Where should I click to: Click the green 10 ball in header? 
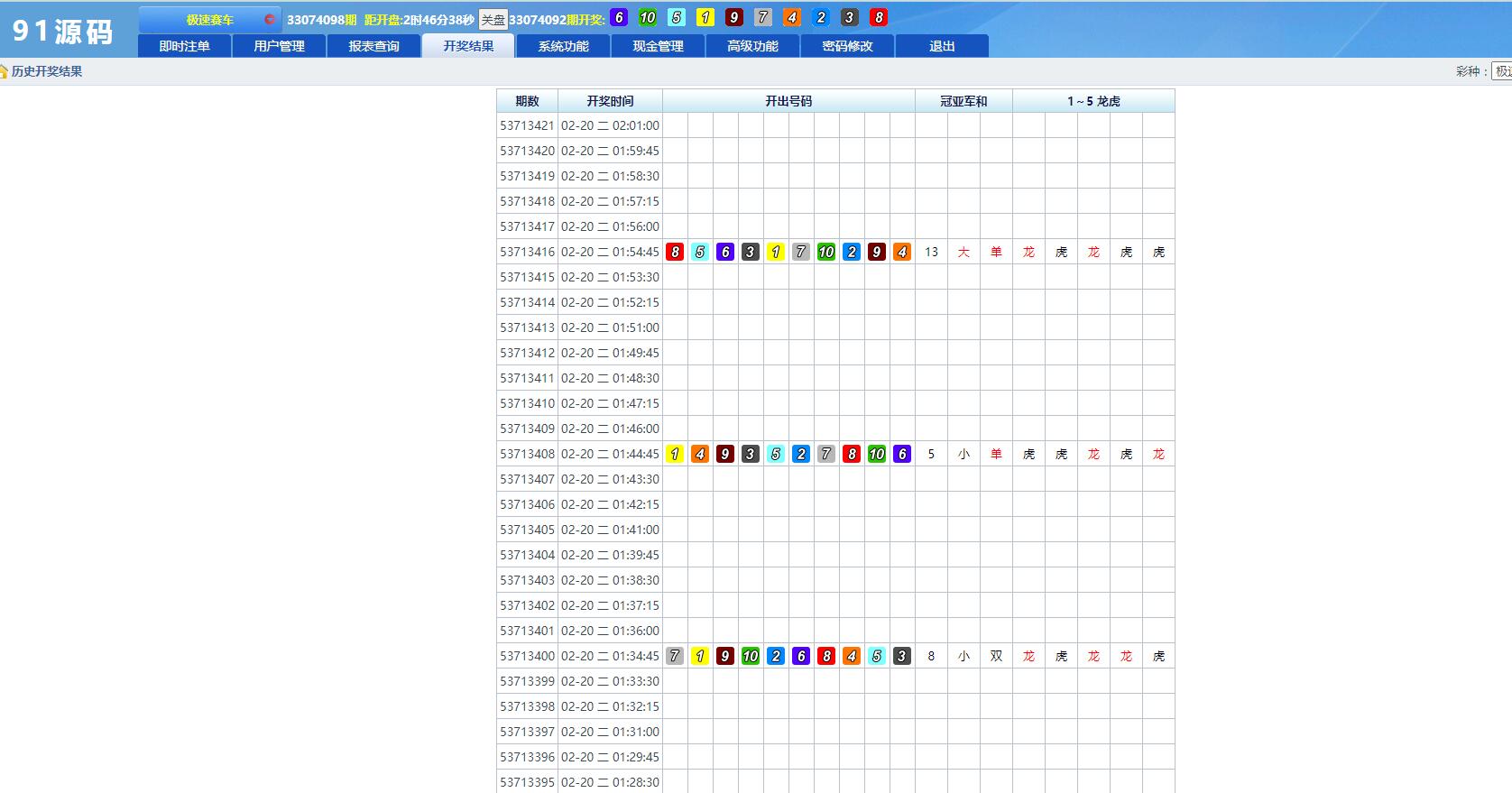648,18
